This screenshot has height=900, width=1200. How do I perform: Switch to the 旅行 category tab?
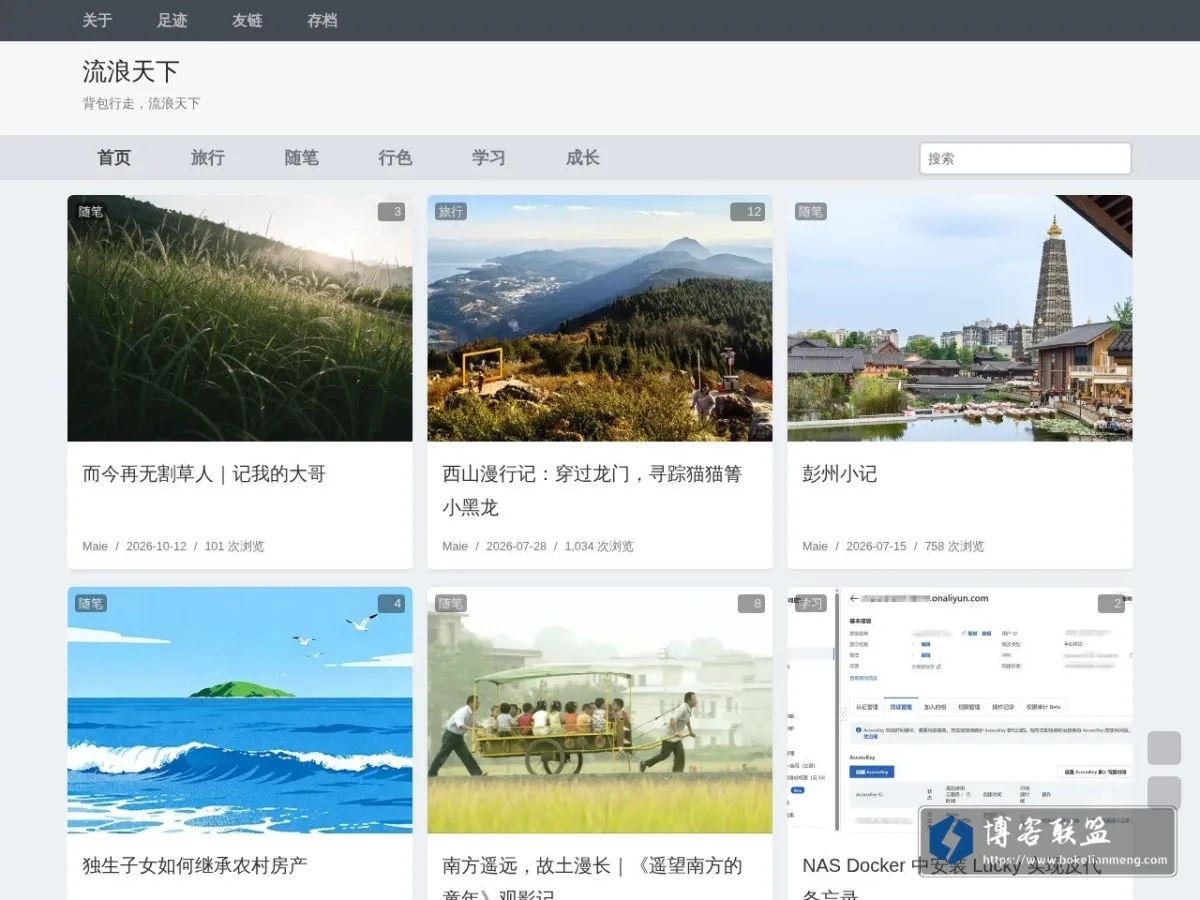(208, 158)
